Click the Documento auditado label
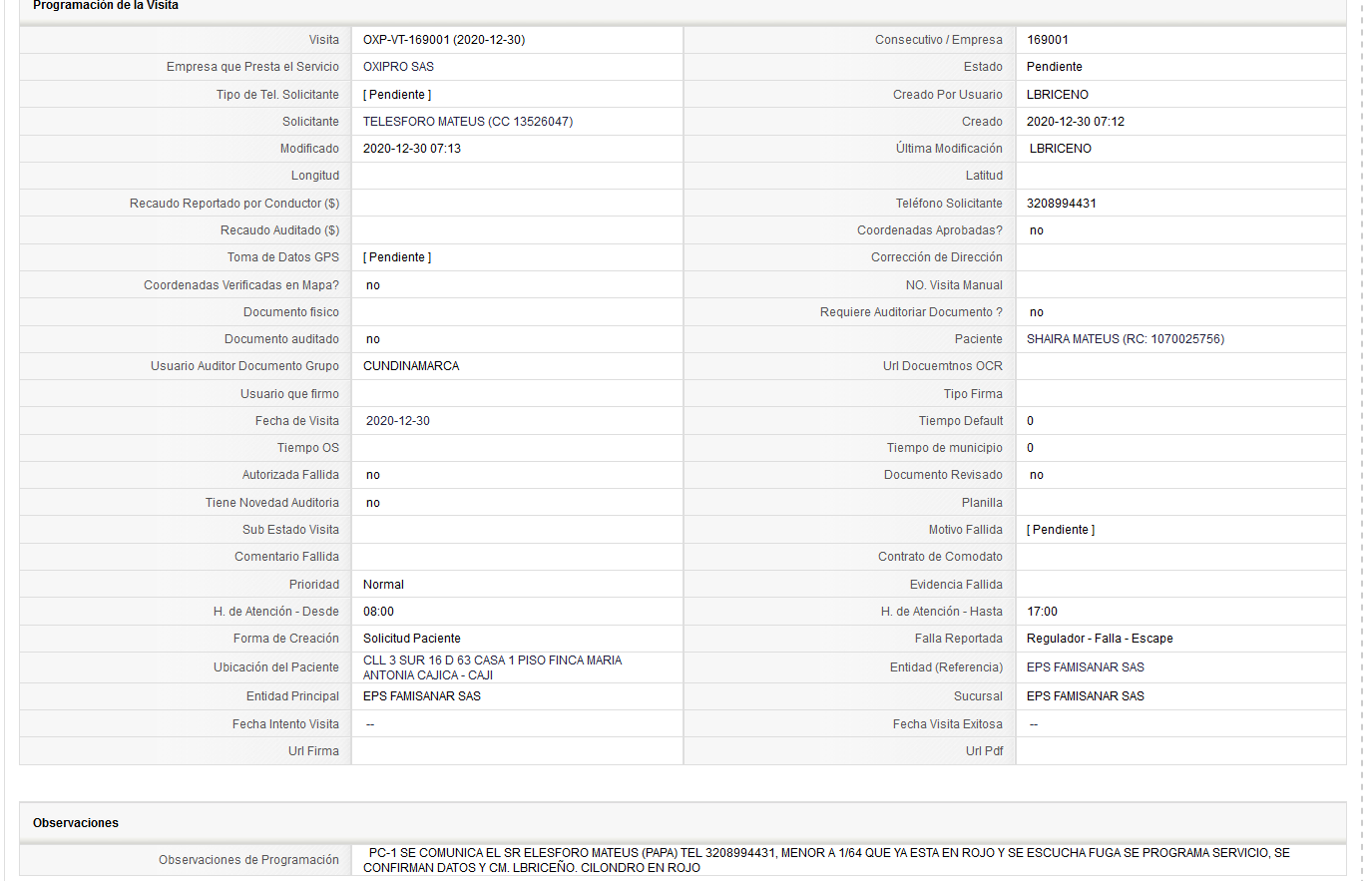1372x881 pixels. 281,339
